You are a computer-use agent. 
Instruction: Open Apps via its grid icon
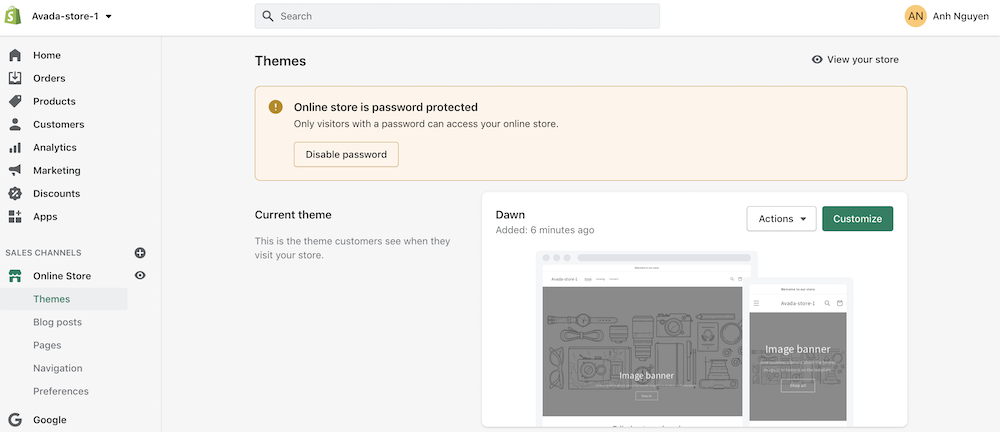pyautogui.click(x=15, y=216)
